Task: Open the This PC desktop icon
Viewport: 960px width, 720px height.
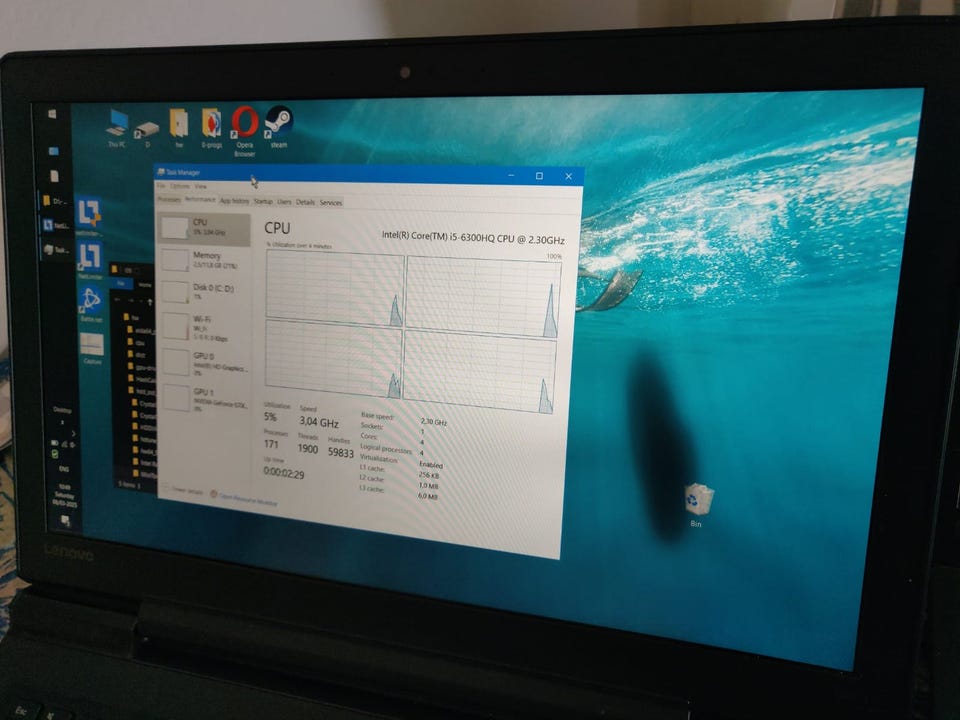Action: tap(116, 128)
